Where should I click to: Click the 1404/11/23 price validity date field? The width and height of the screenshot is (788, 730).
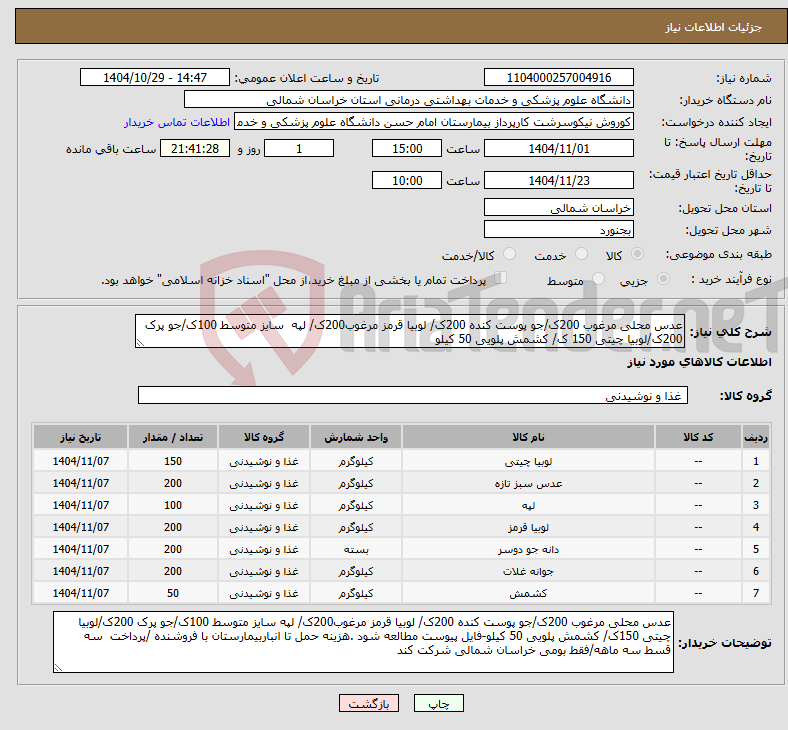[558, 180]
